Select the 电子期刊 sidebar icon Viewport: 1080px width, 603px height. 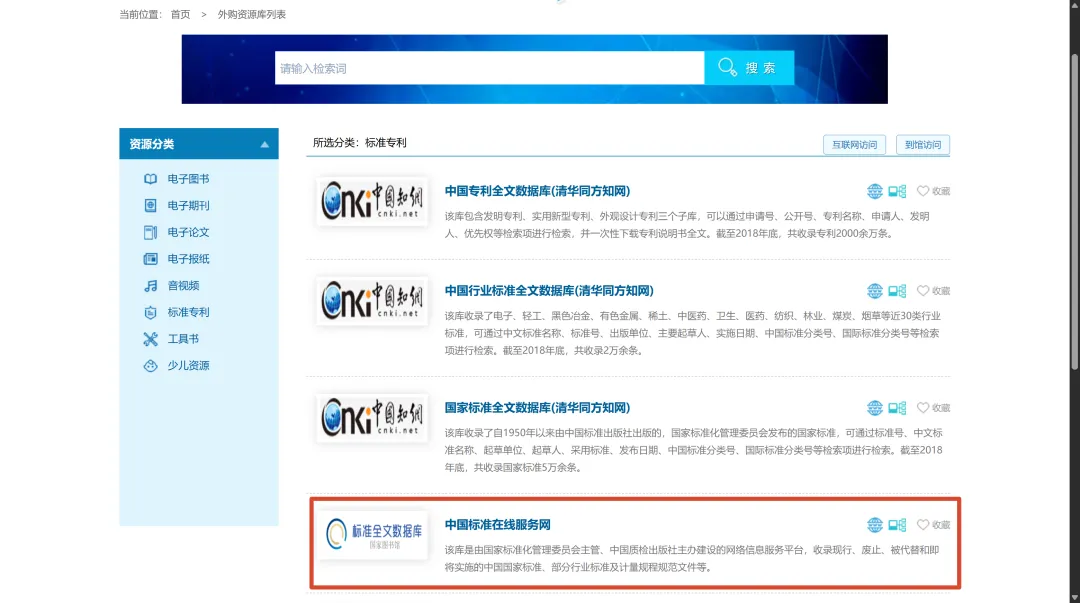pyautogui.click(x=150, y=205)
